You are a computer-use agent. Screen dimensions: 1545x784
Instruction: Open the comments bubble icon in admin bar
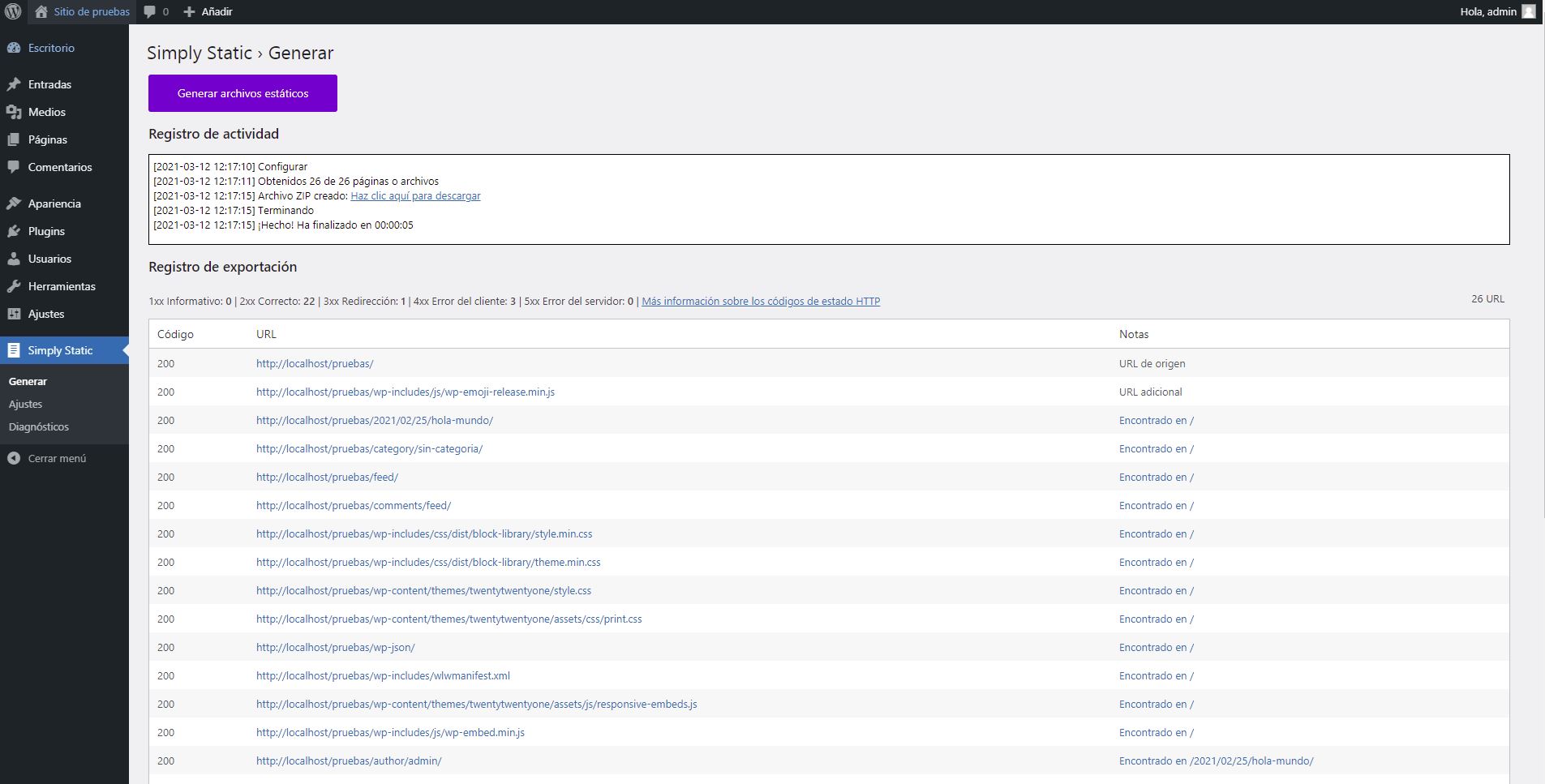pos(149,11)
